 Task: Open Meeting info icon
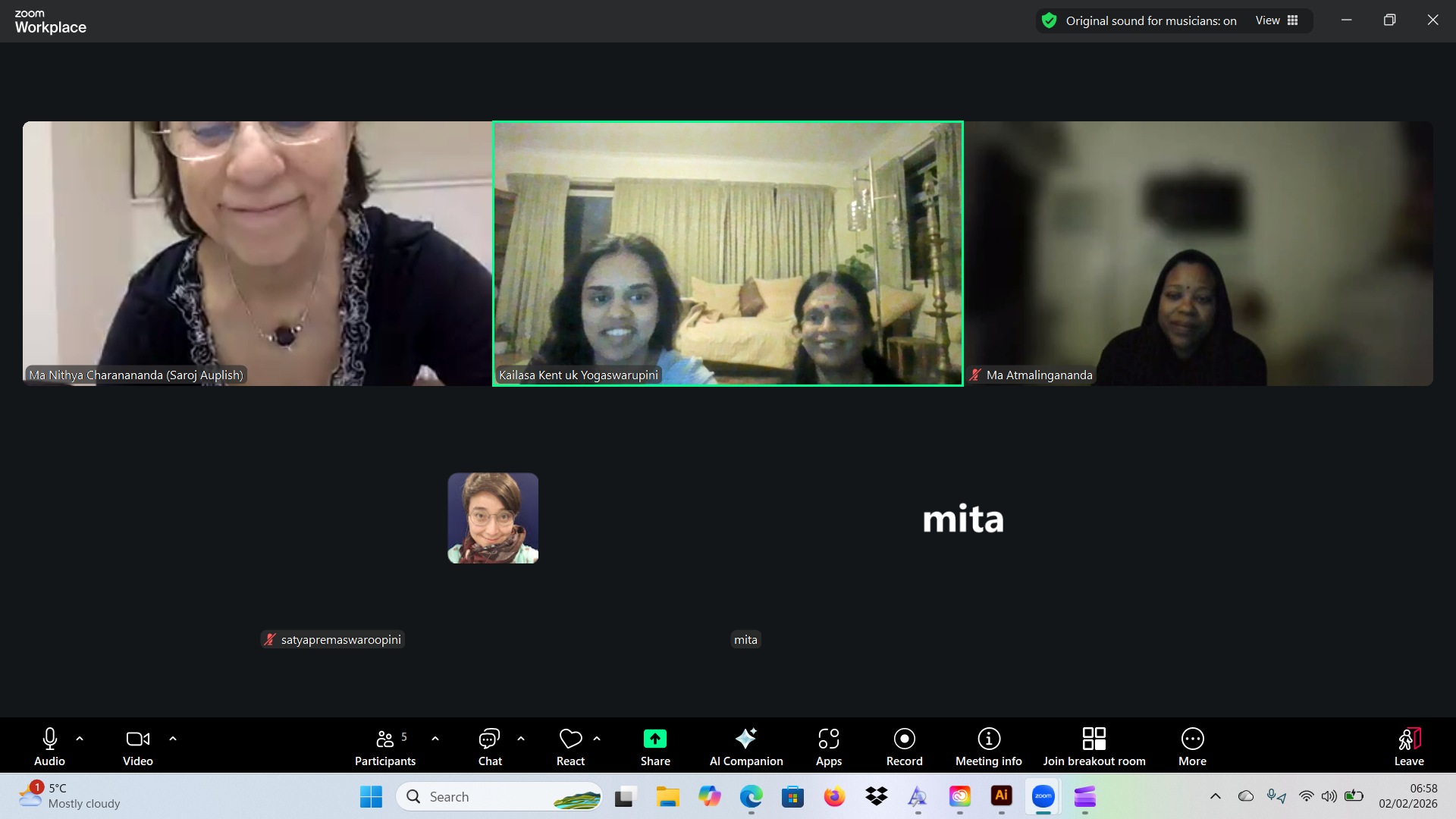[988, 739]
